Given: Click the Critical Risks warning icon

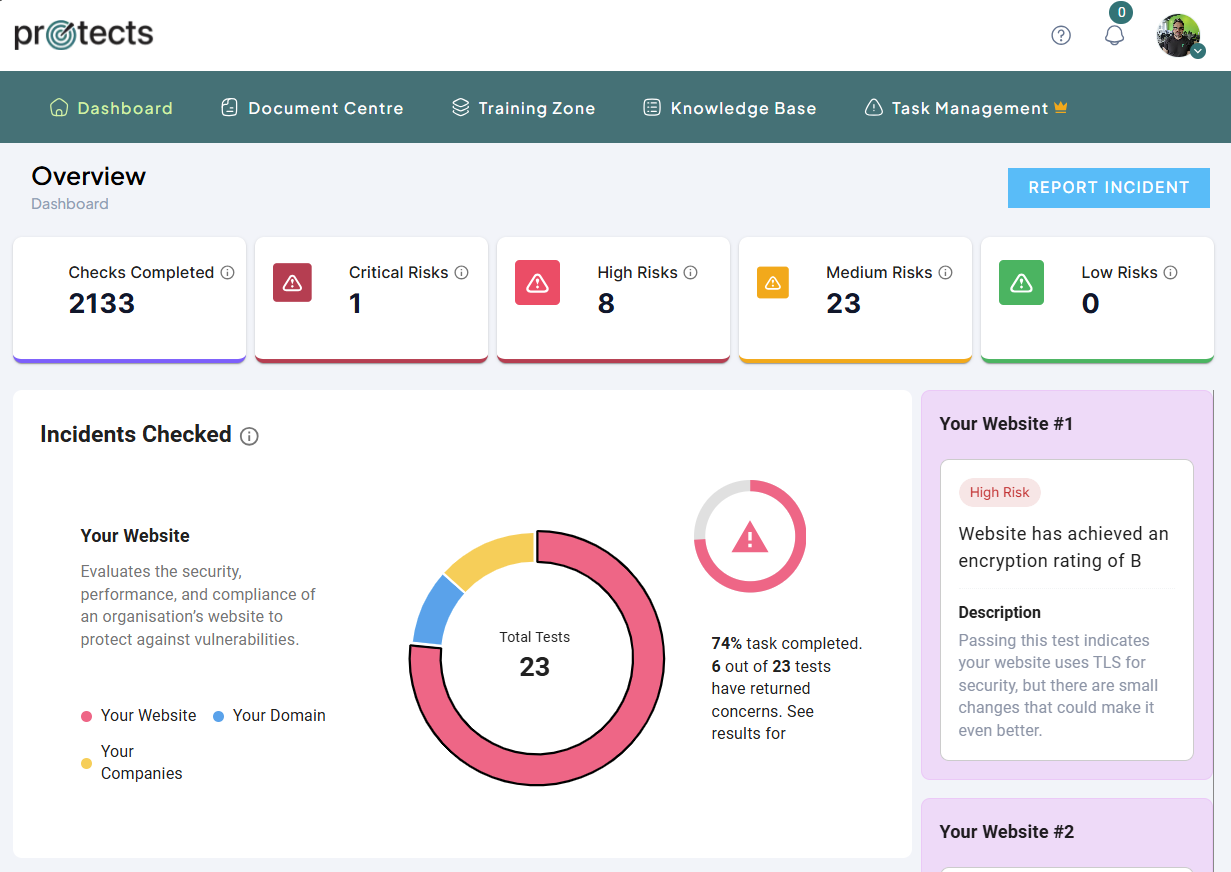Looking at the screenshot, I should pyautogui.click(x=292, y=283).
